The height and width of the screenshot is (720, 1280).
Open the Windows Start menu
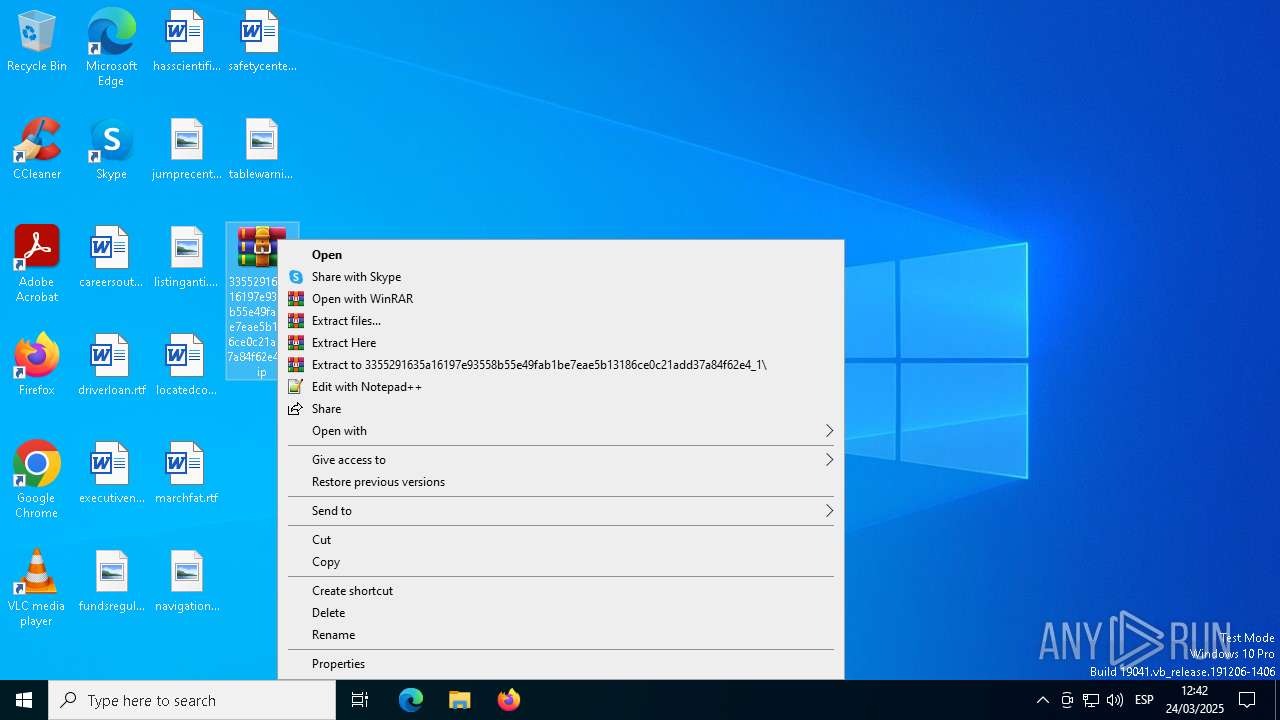tap(24, 700)
